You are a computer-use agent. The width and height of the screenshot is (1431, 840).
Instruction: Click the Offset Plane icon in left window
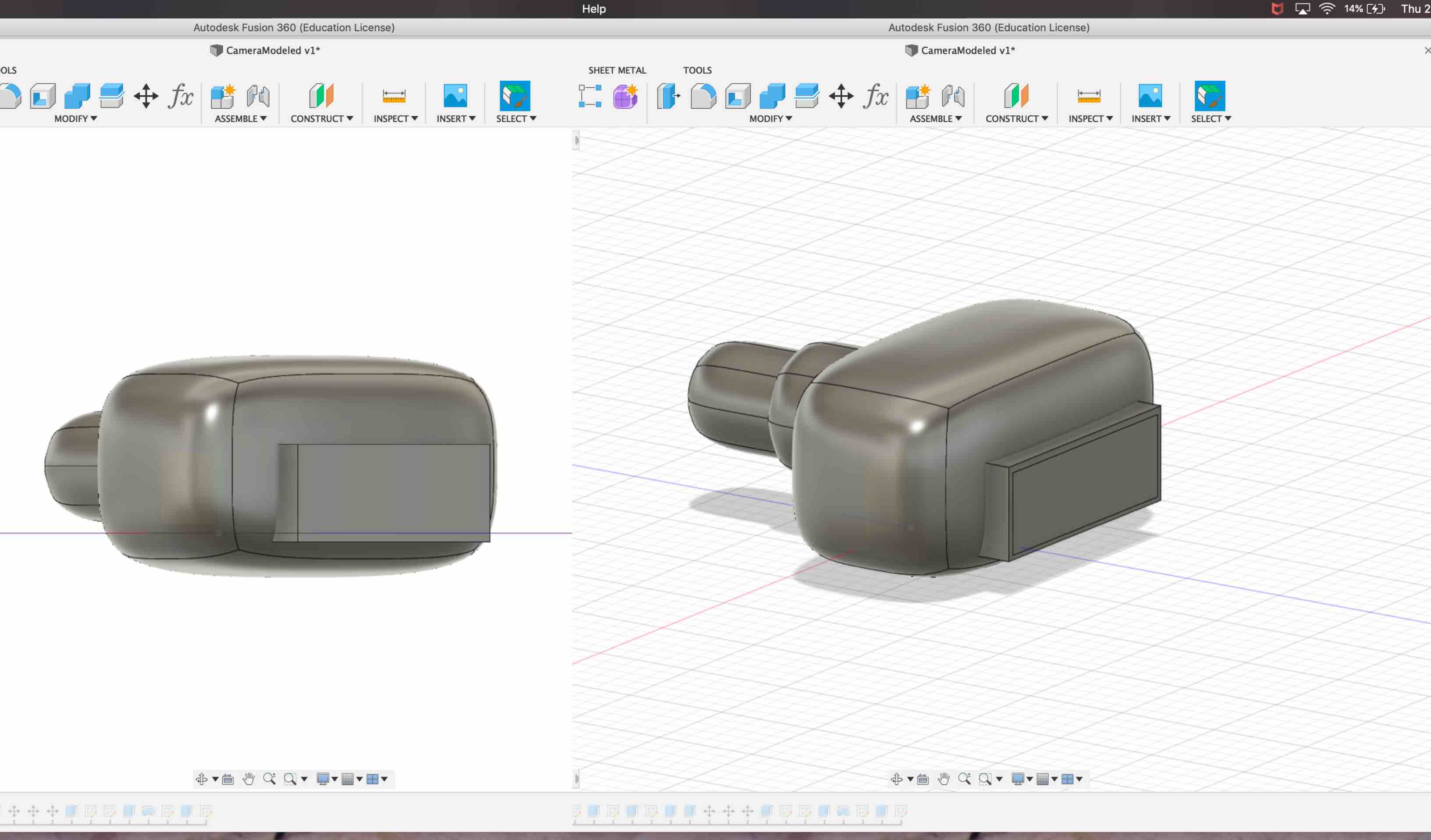coord(321,96)
